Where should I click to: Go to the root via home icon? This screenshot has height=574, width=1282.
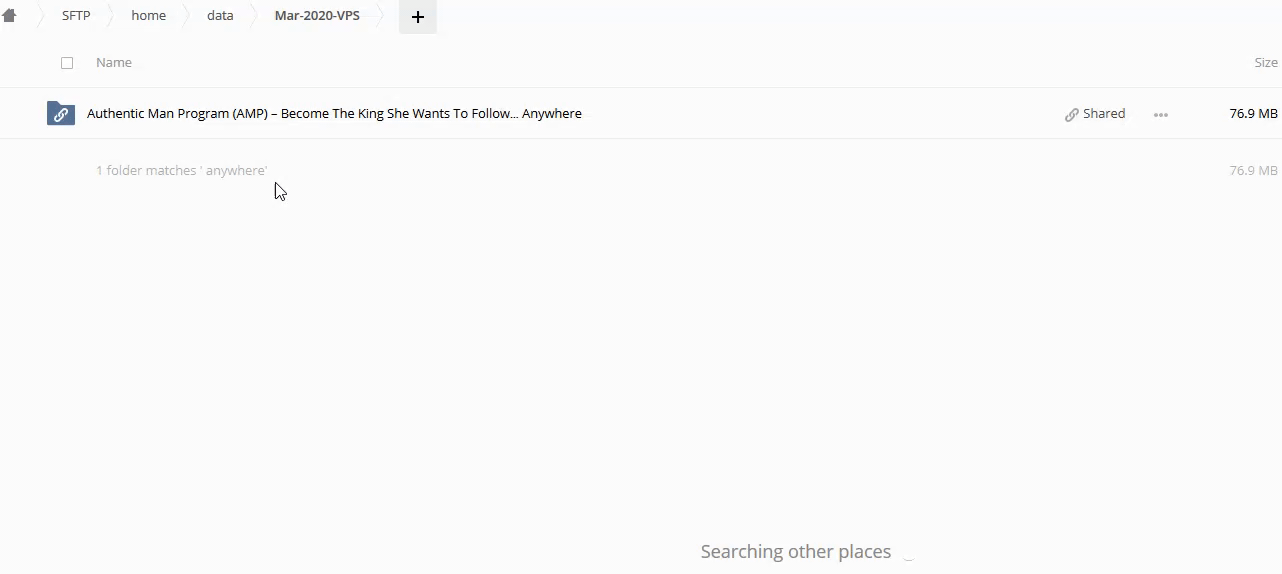point(9,16)
